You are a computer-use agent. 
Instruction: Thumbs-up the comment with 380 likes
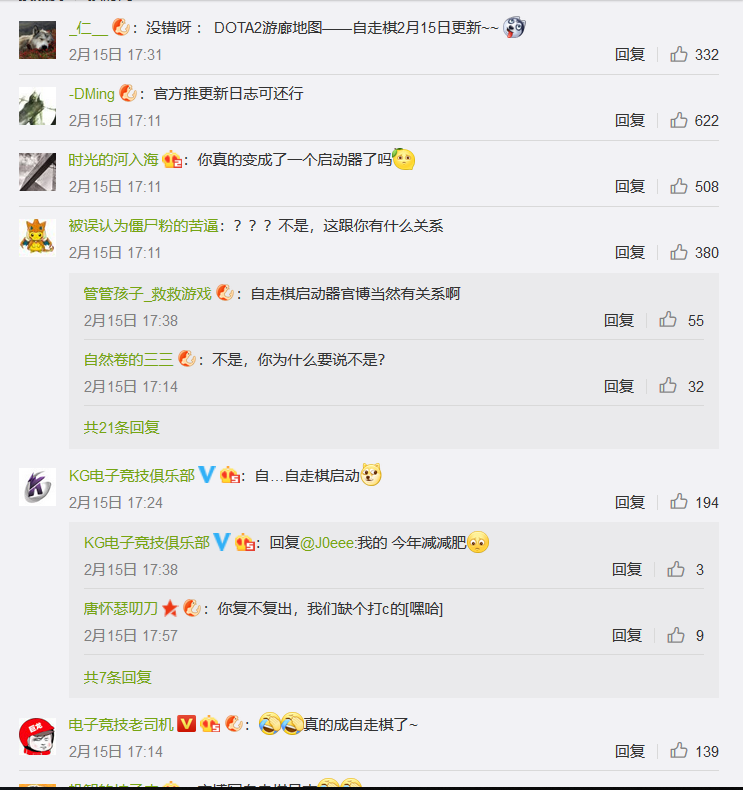tap(679, 252)
